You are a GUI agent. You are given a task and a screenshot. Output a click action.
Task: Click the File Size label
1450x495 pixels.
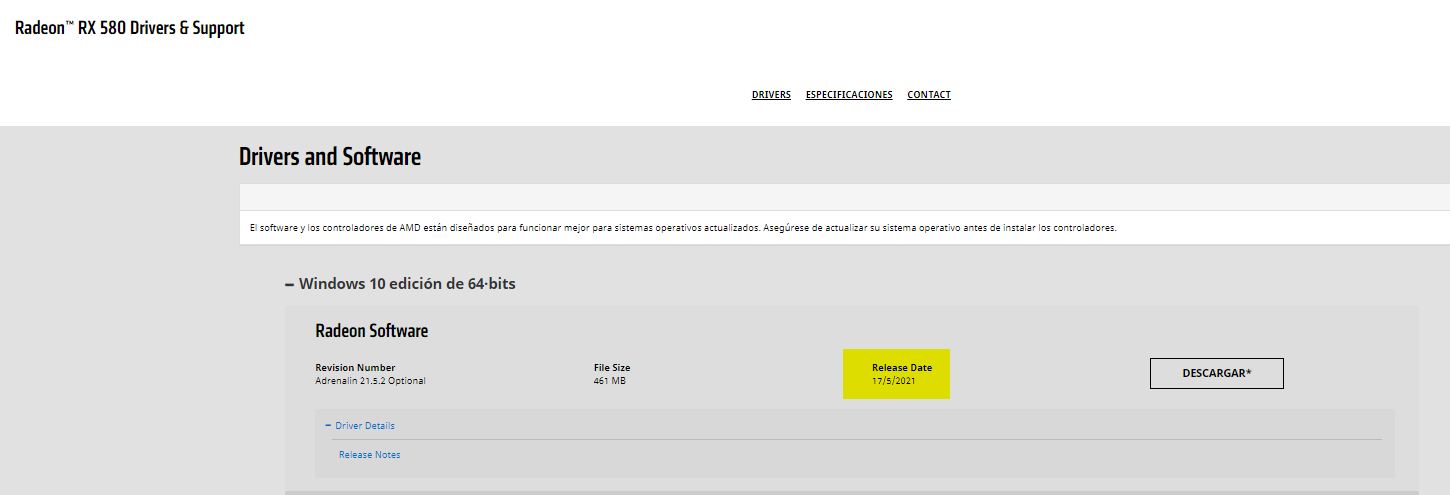coord(612,368)
